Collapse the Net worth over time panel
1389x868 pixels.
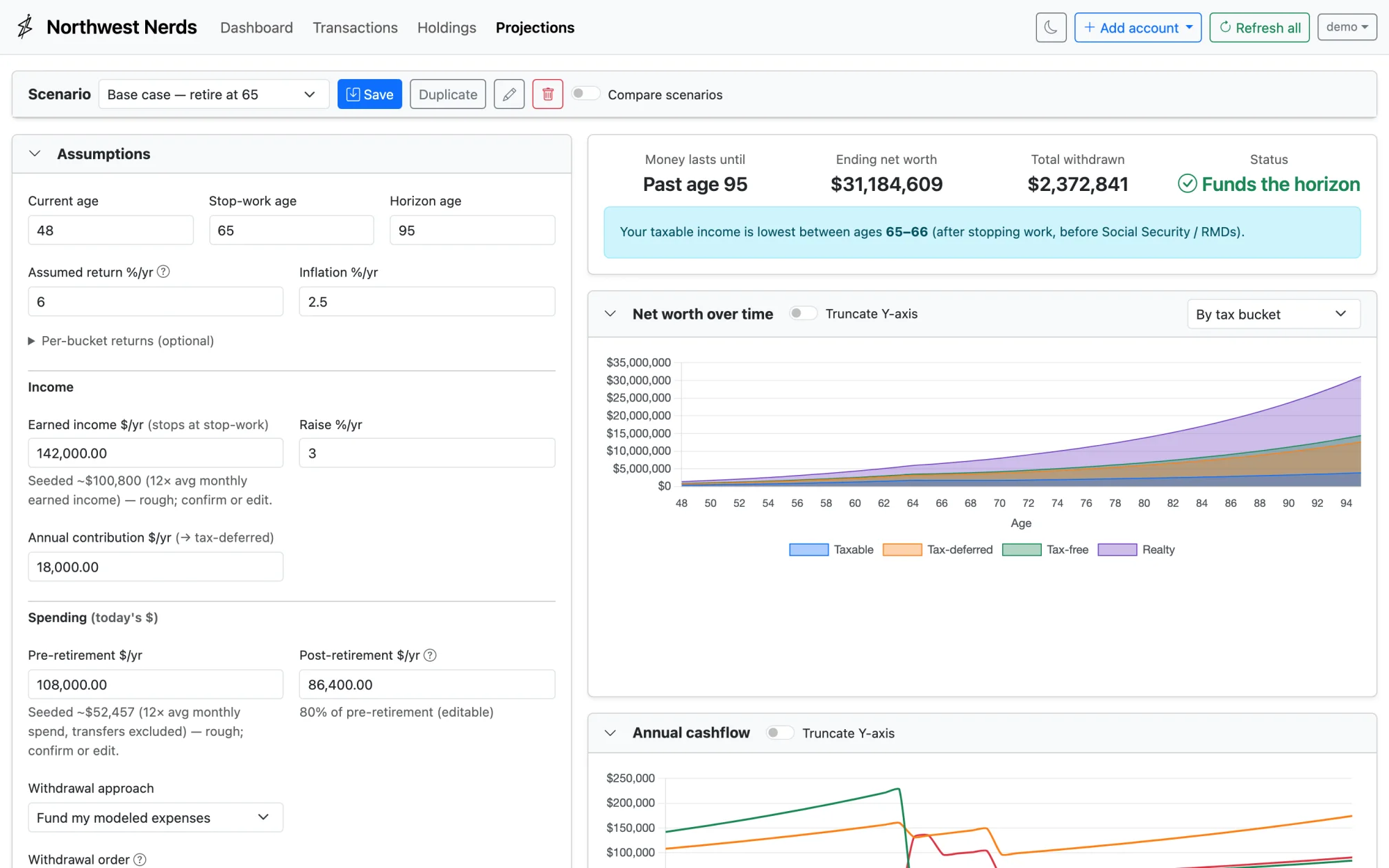[x=610, y=314]
